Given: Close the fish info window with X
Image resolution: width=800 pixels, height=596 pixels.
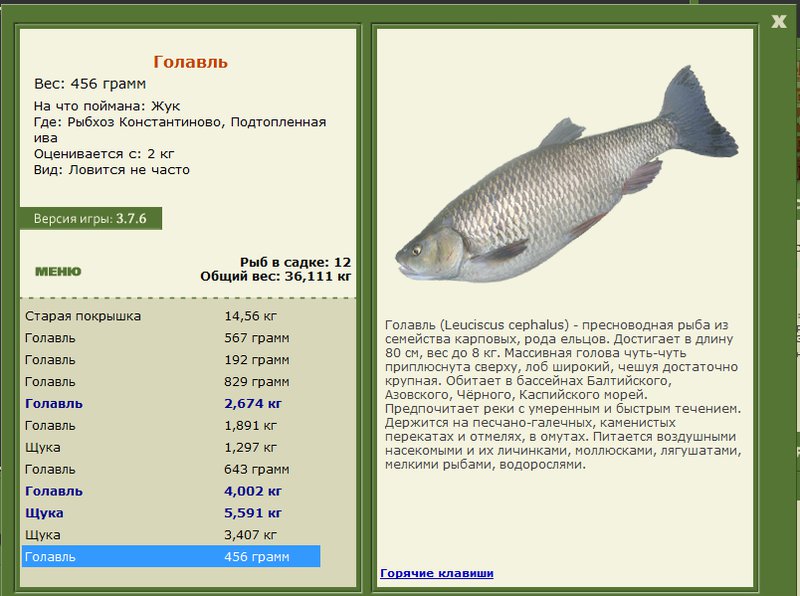Looking at the screenshot, I should coord(779,21).
